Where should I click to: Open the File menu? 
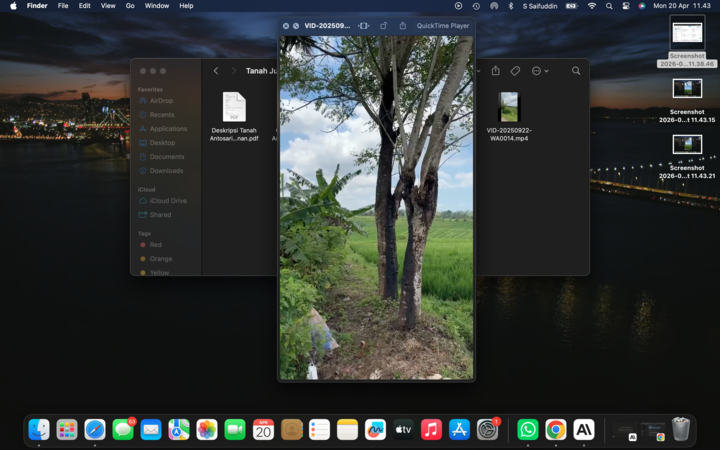click(x=63, y=6)
